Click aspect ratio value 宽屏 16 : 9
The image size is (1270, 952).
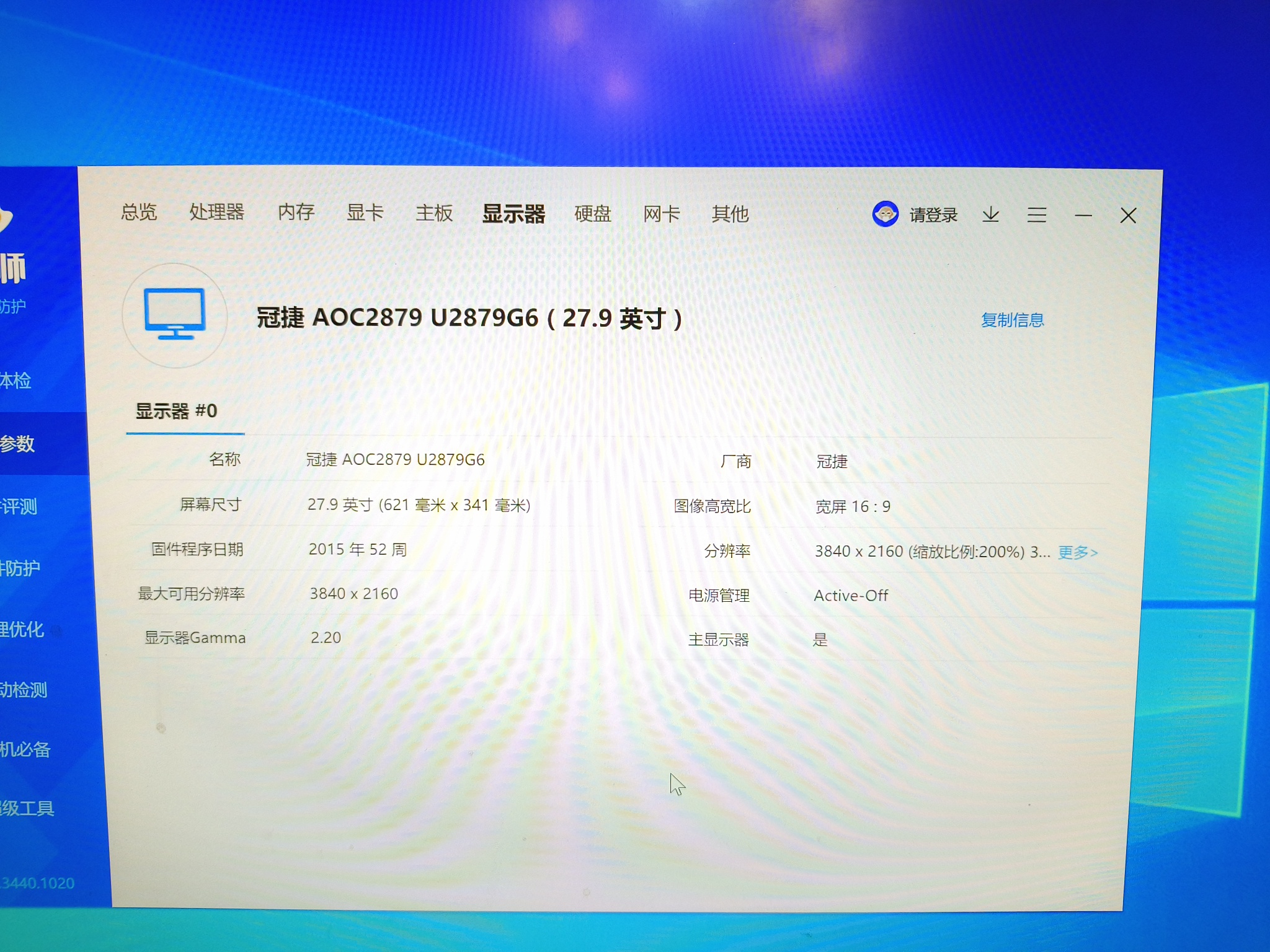[x=853, y=506]
